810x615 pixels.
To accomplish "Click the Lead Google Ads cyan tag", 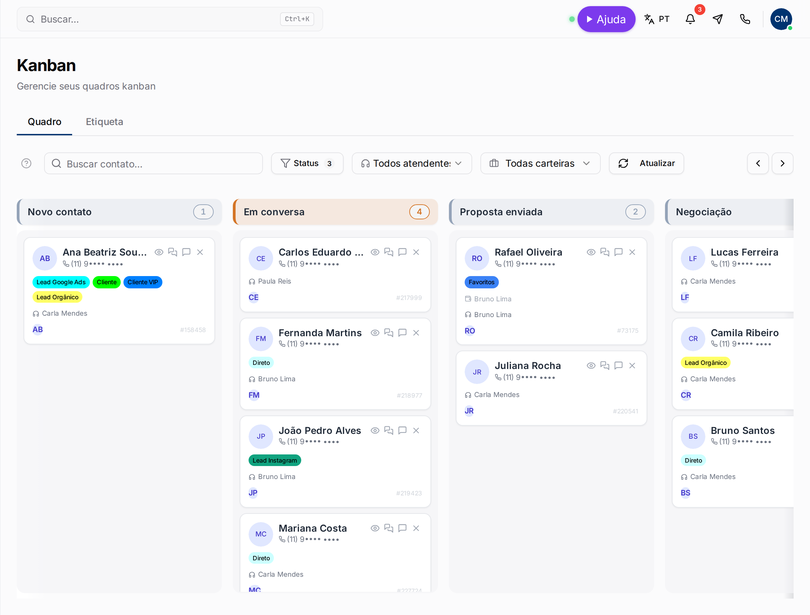I will (x=61, y=282).
